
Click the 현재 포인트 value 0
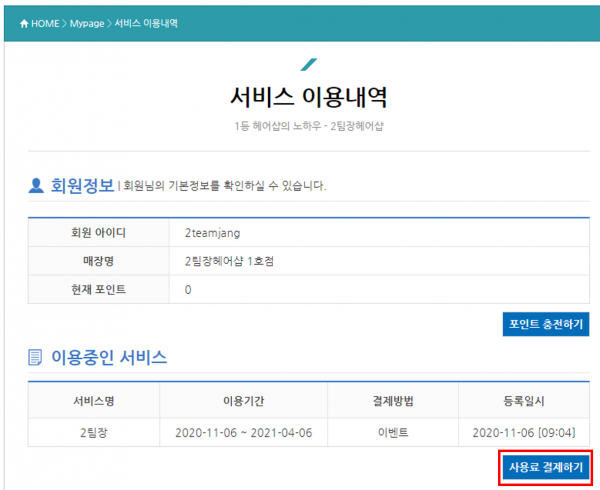pyautogui.click(x=188, y=290)
